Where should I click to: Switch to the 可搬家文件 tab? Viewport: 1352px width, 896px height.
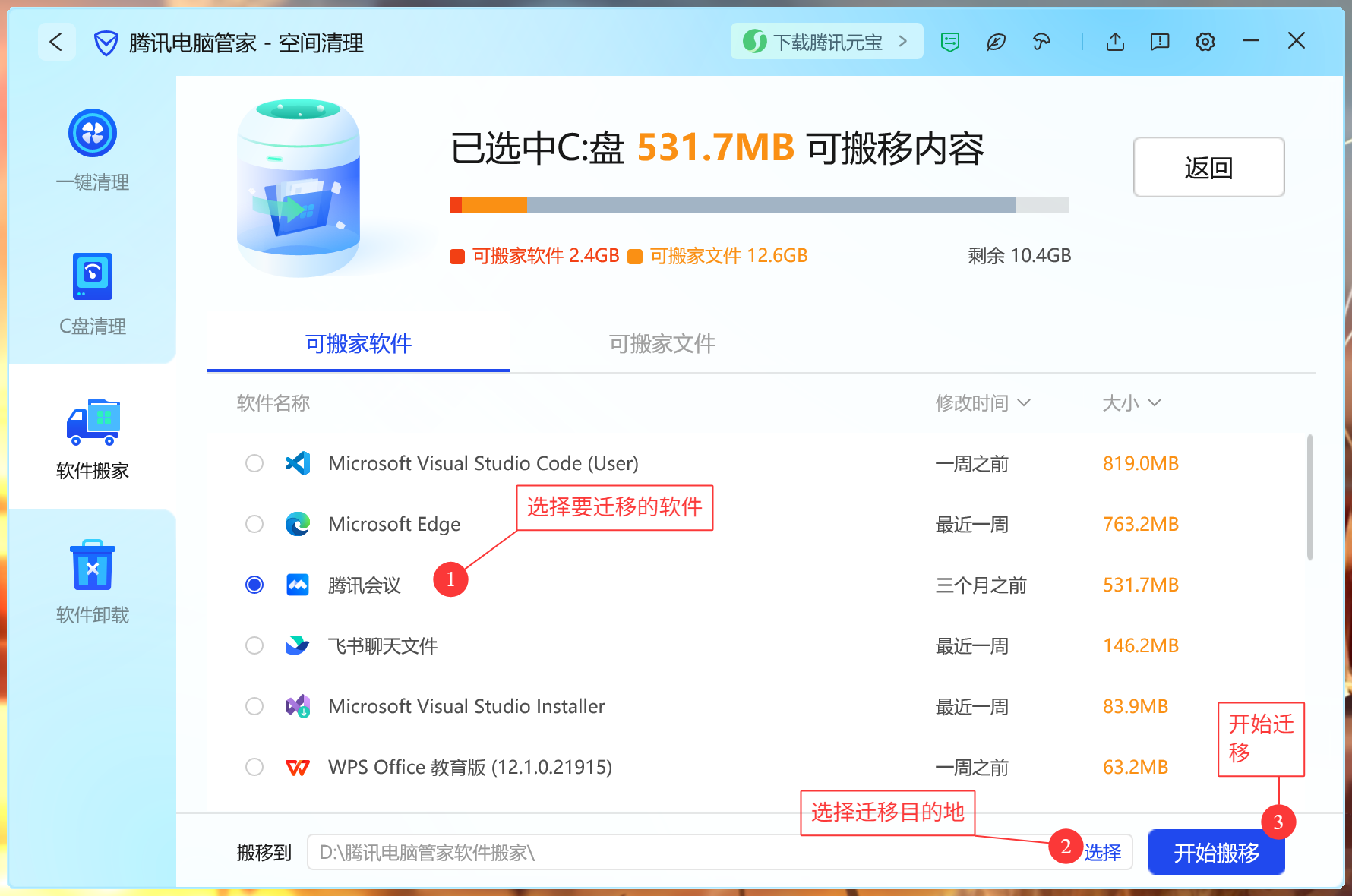point(662,344)
